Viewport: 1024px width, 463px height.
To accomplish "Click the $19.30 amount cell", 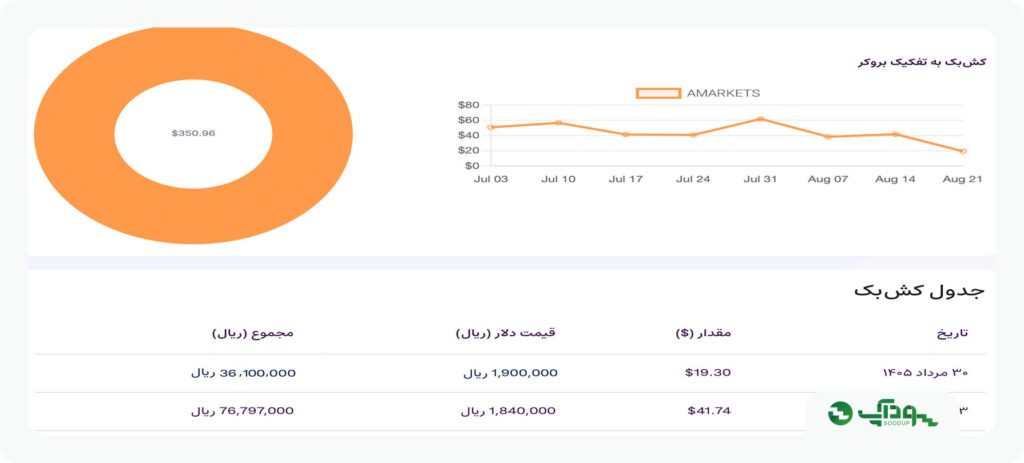I will tap(708, 373).
